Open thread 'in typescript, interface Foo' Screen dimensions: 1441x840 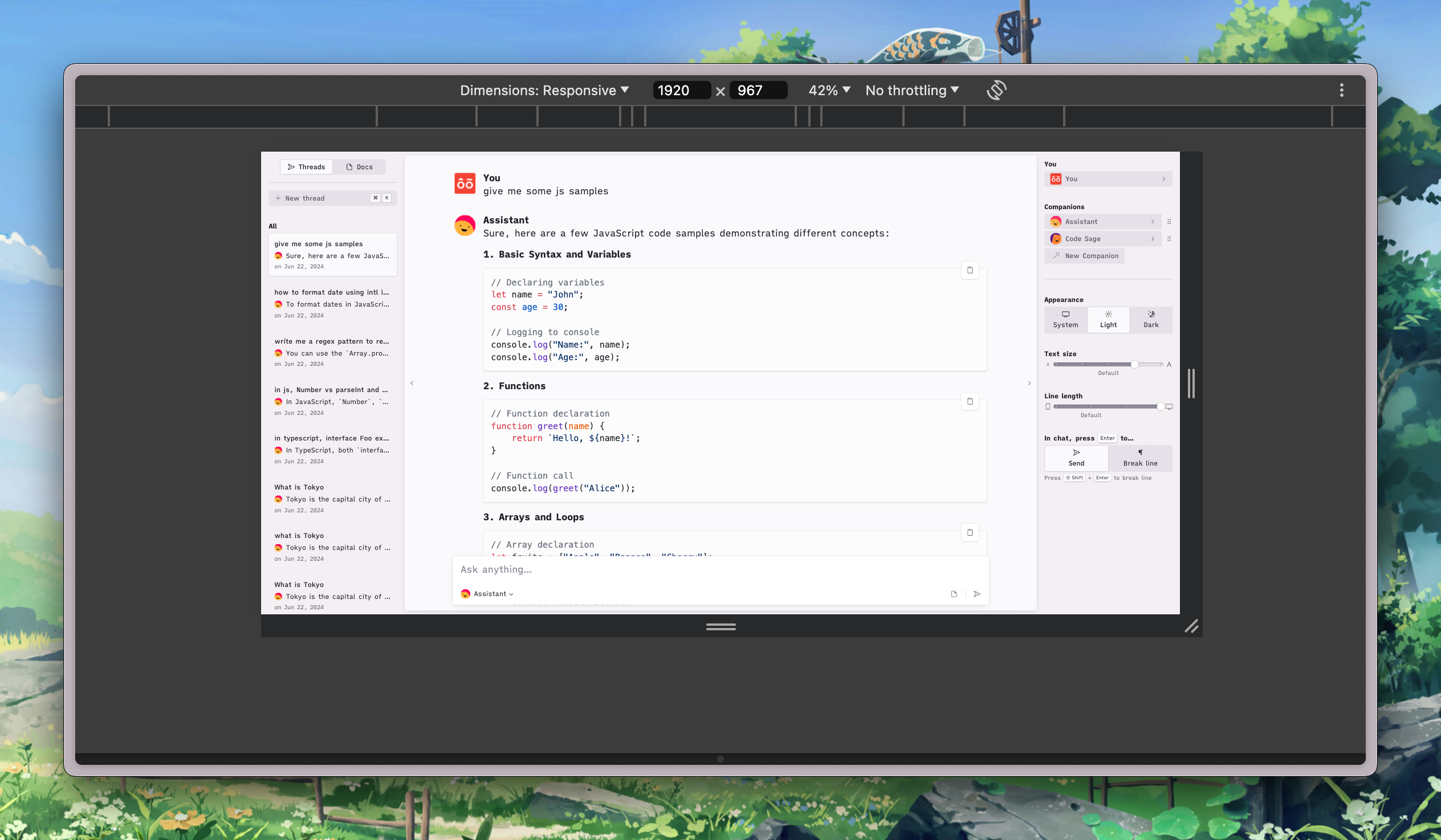click(x=332, y=450)
